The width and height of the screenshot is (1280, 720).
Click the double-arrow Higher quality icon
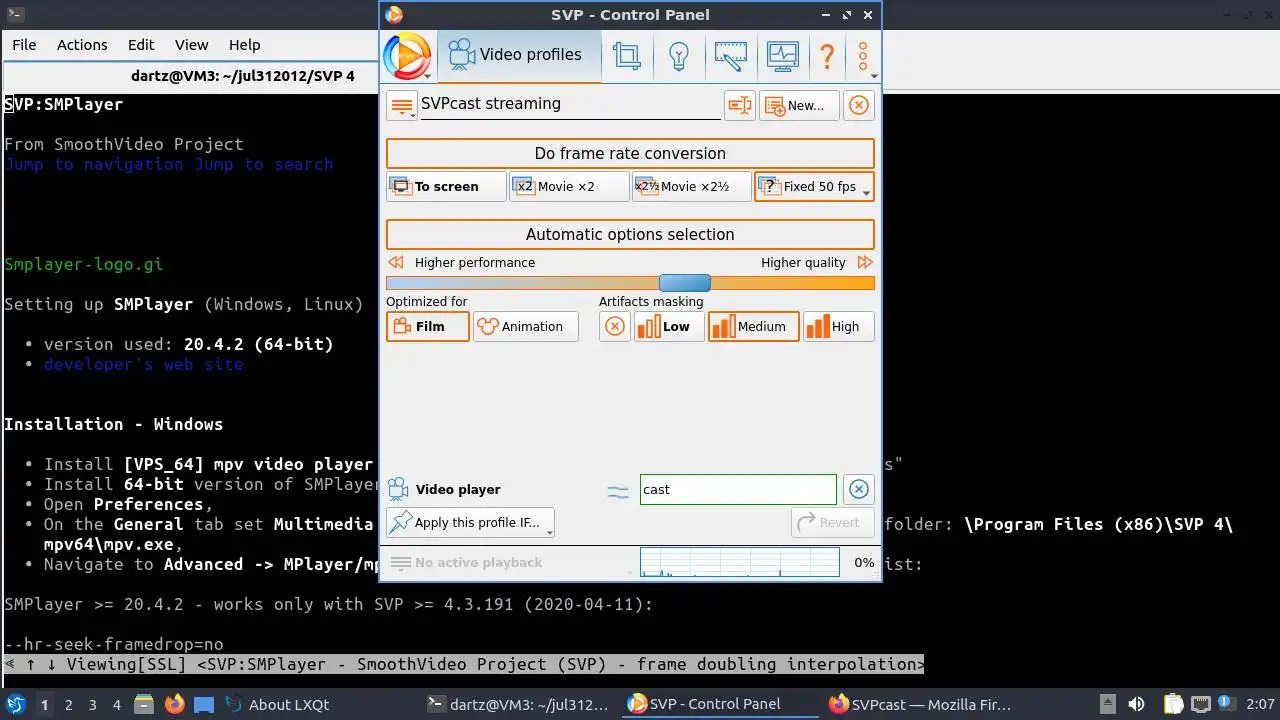click(865, 262)
